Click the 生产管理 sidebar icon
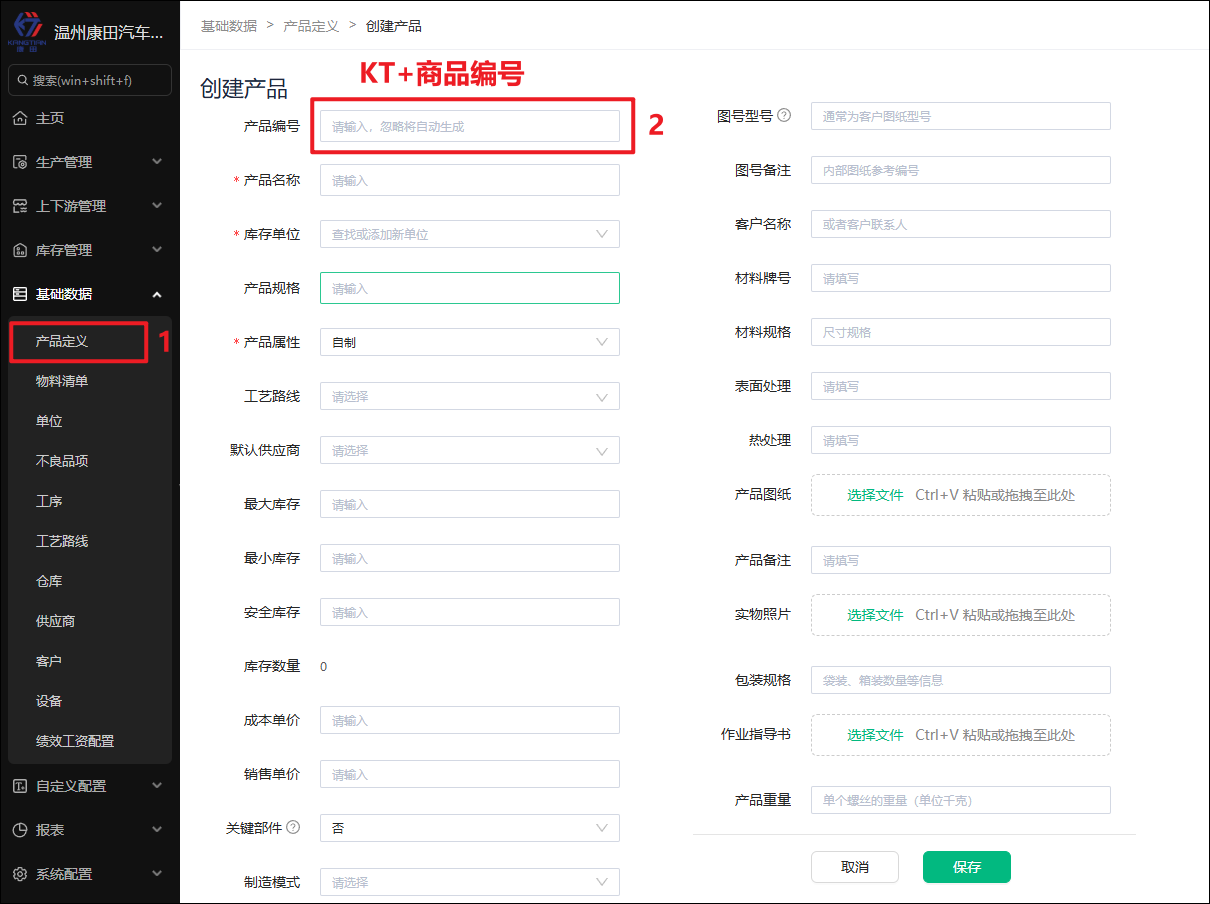Screen dimensions: 1210x904 click(x=20, y=162)
